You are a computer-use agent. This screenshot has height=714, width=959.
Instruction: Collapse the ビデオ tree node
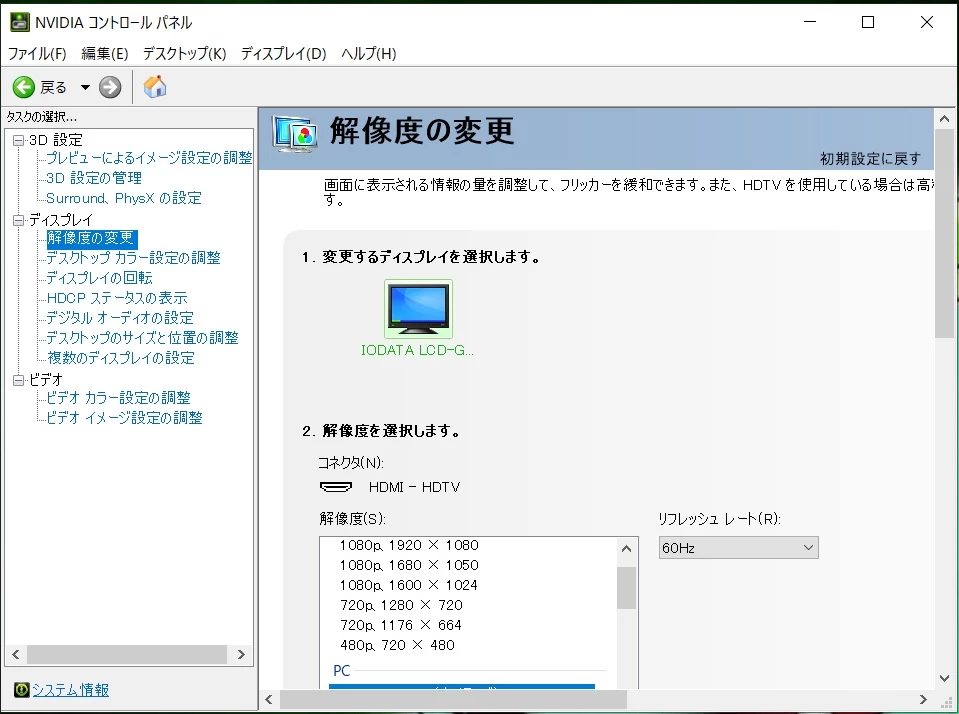click(18, 380)
